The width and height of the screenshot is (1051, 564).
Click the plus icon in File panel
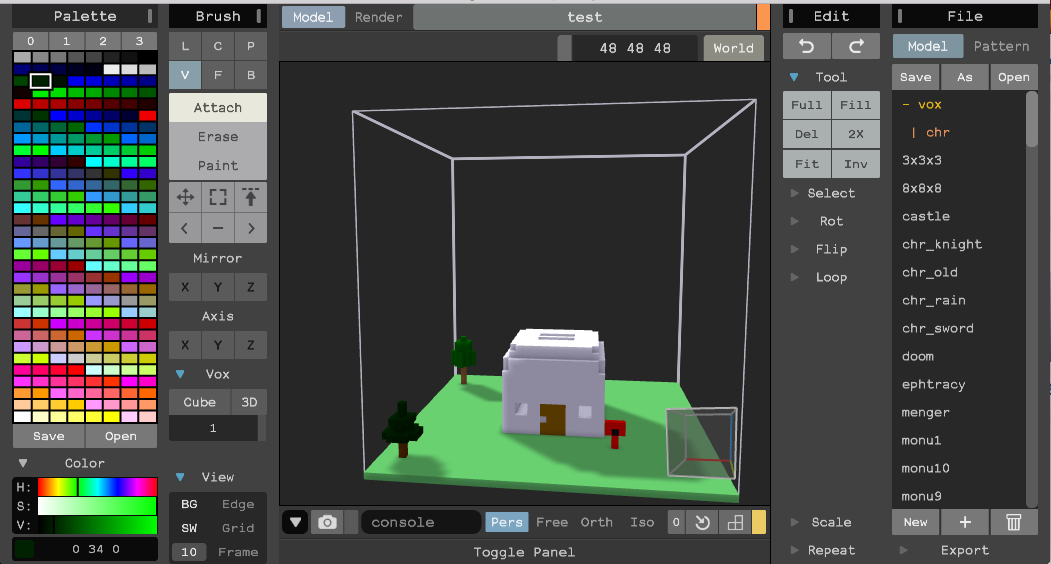(965, 522)
